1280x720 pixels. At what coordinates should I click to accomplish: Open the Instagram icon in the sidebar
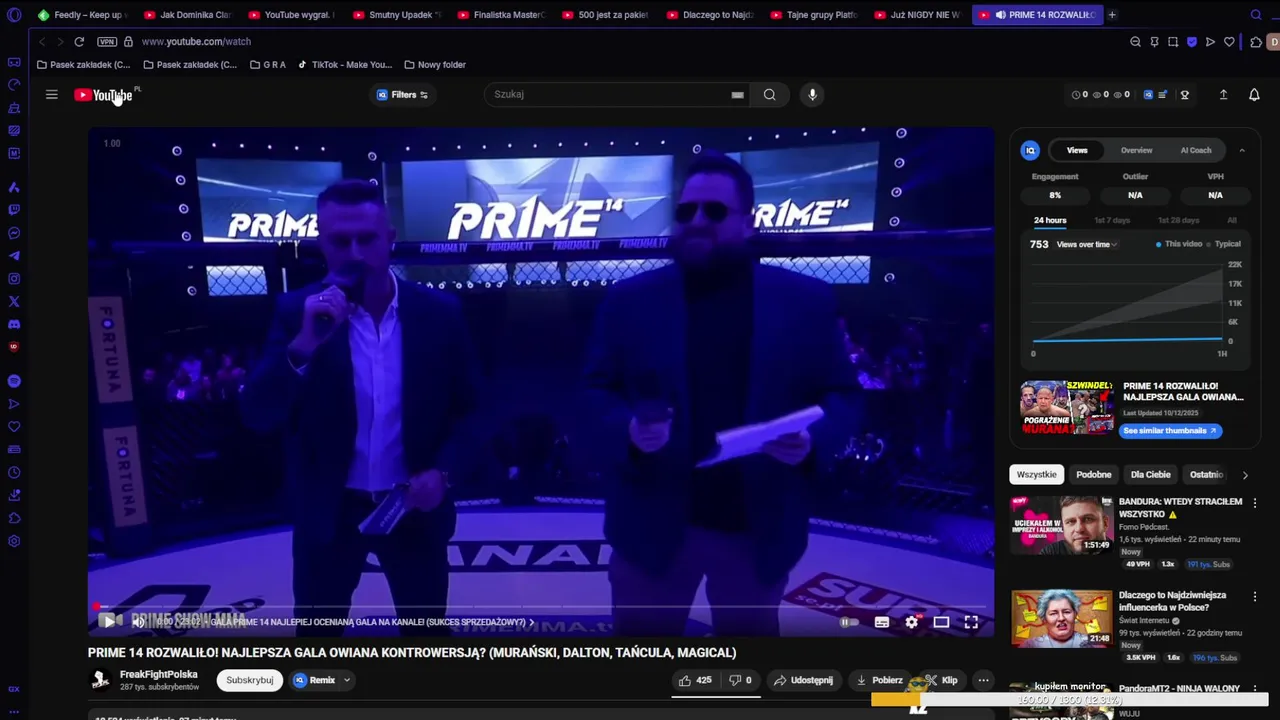tap(14, 279)
